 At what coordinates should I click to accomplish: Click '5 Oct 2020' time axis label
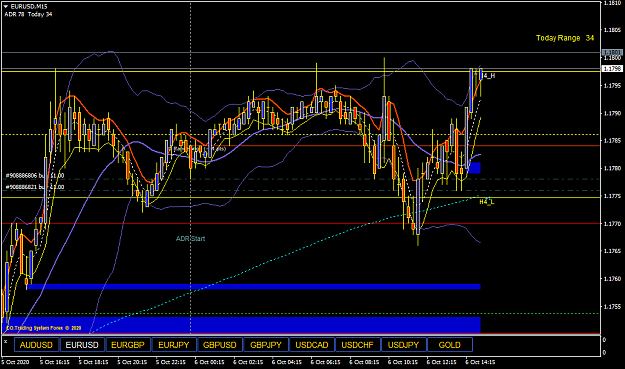15,362
